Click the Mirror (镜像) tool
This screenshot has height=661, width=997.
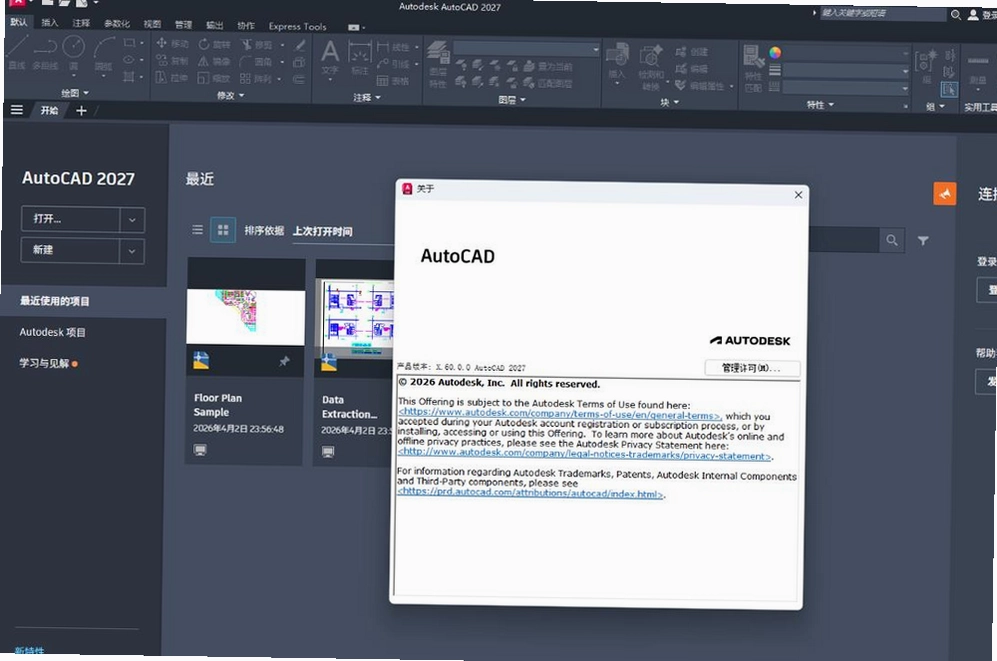(x=214, y=61)
